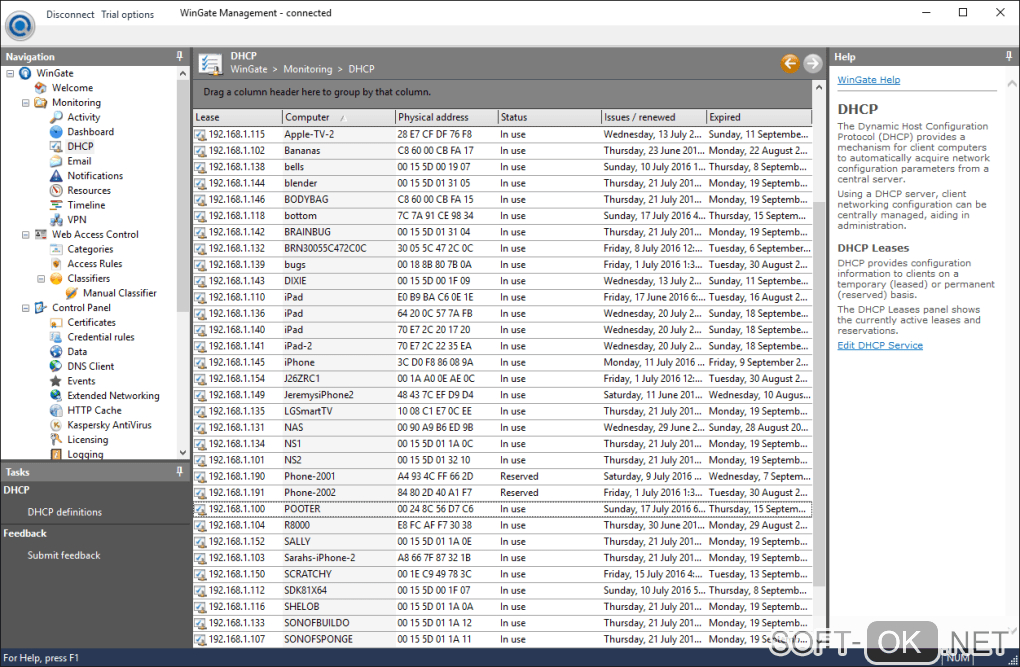Click Monitoring in the breadcrumb
The image size is (1020, 667).
pyautogui.click(x=308, y=69)
